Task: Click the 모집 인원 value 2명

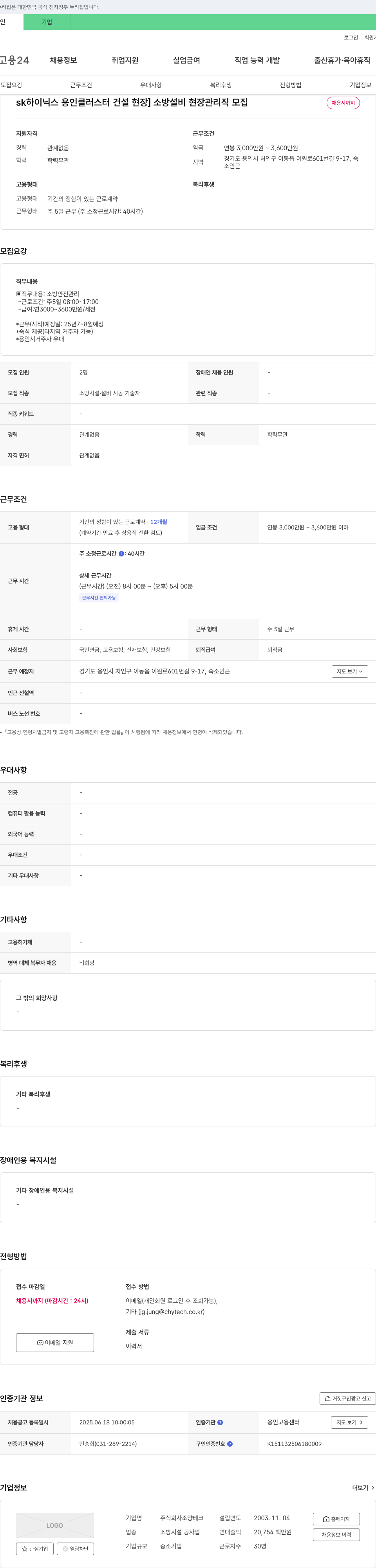Action: [83, 372]
